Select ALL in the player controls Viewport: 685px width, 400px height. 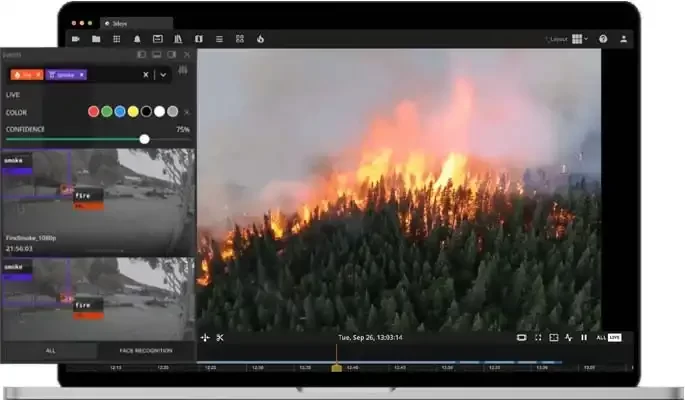601,338
